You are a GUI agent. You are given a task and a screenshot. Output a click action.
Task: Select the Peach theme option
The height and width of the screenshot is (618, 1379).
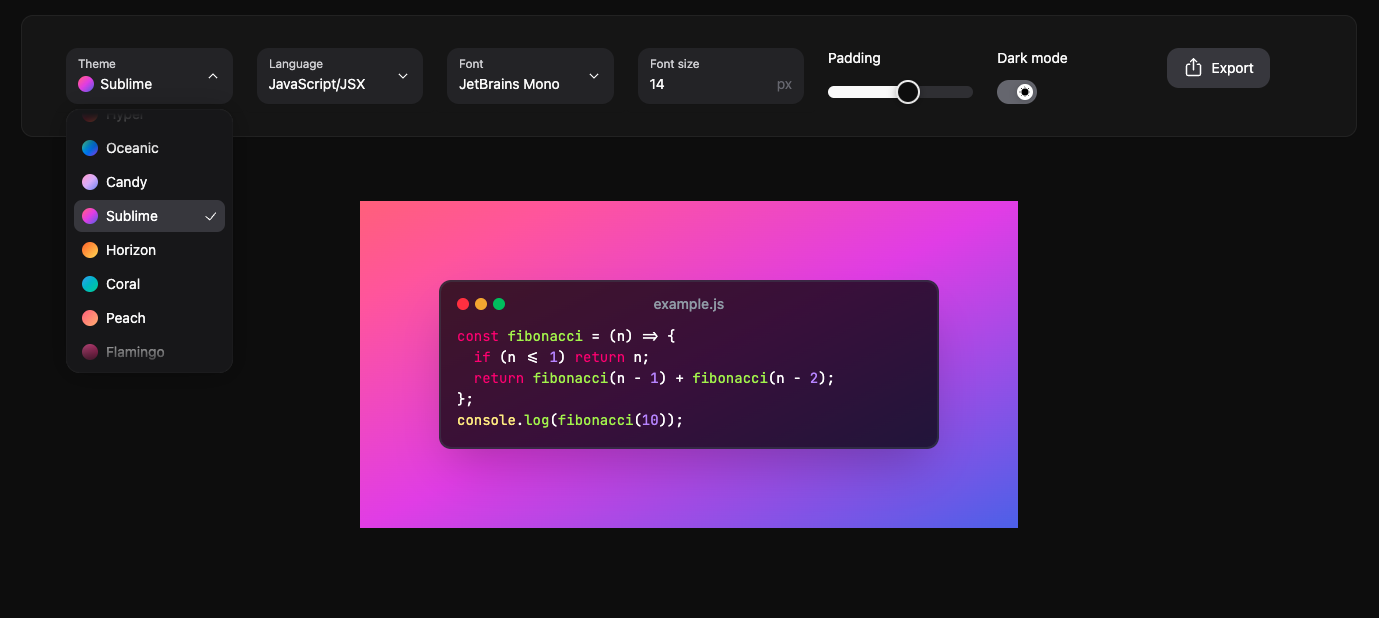[149, 318]
